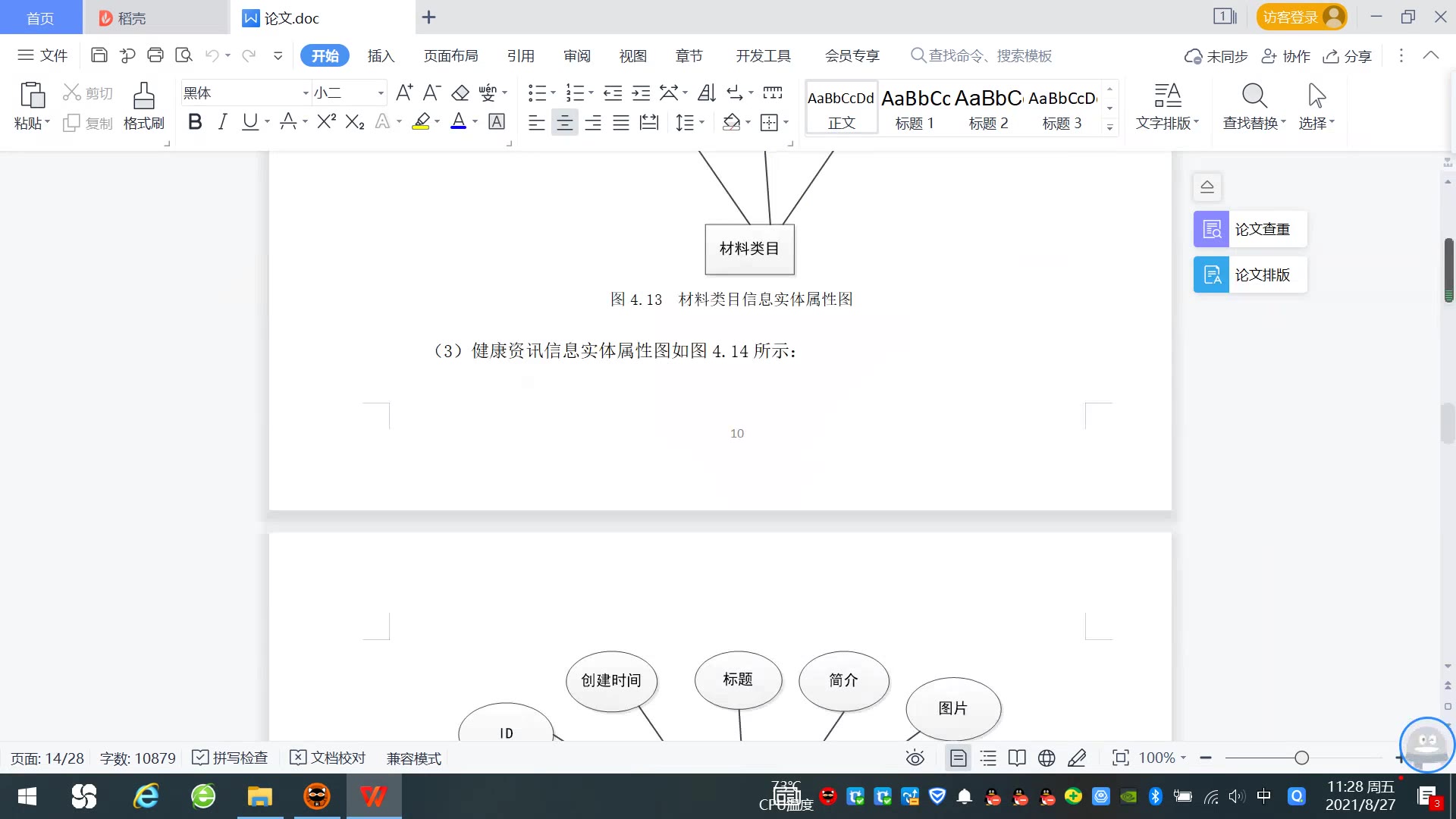The image size is (1456, 819).
Task: Open the 页面布局 ribbon tab
Action: tap(450, 56)
